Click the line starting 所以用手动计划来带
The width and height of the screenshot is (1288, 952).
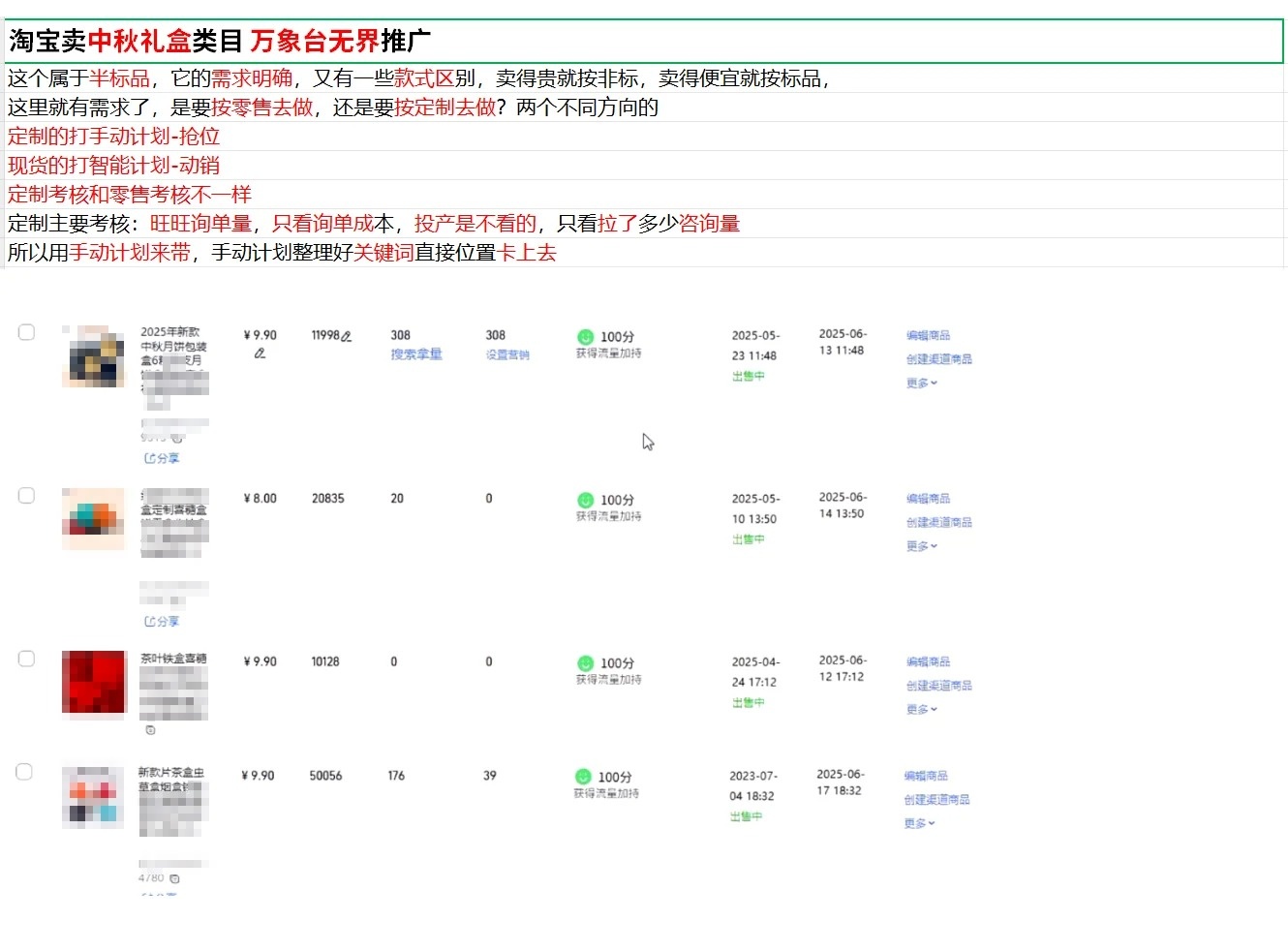[282, 253]
